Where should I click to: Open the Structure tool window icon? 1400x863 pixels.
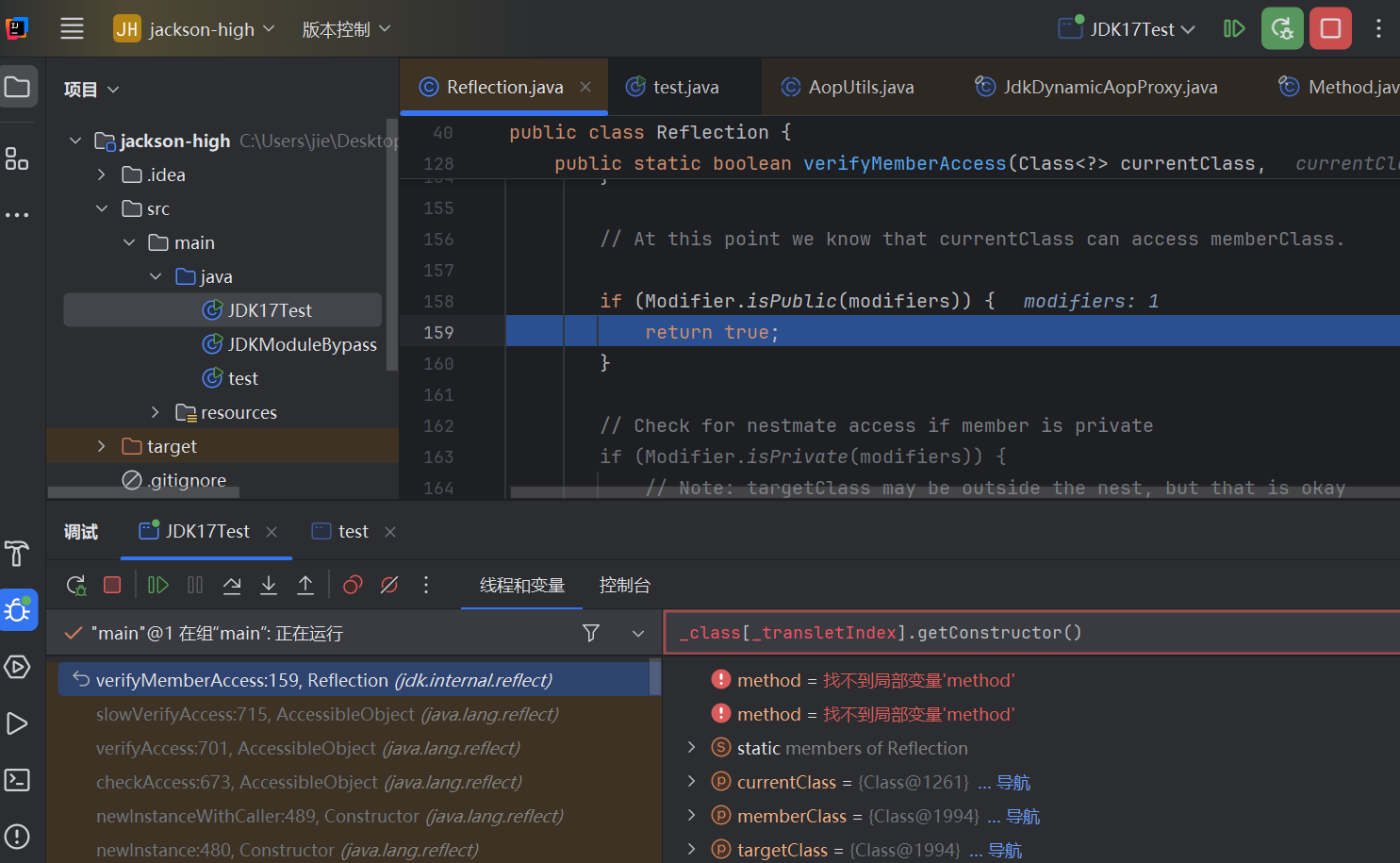tap(17, 158)
